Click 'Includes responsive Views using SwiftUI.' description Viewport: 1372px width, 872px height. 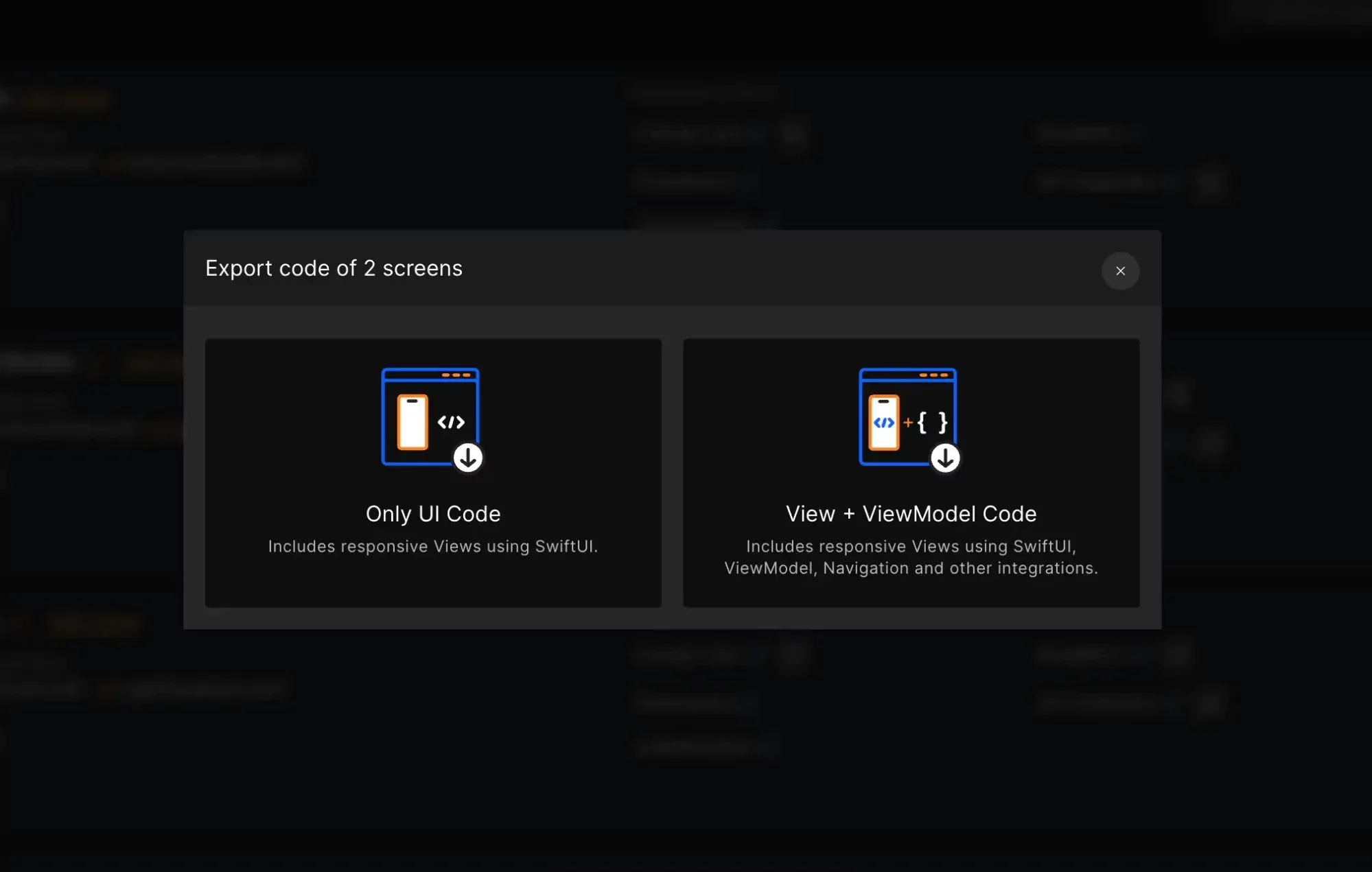tap(433, 547)
